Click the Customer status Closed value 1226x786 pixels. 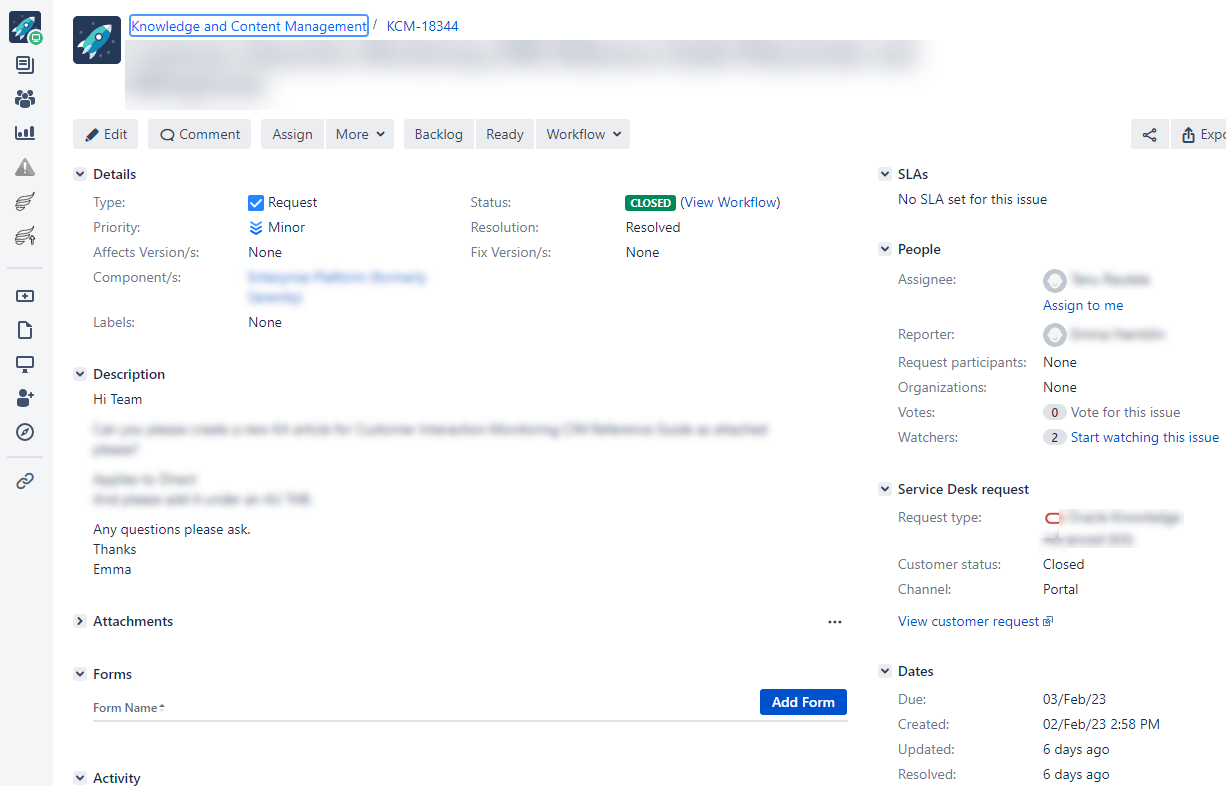pos(1063,564)
